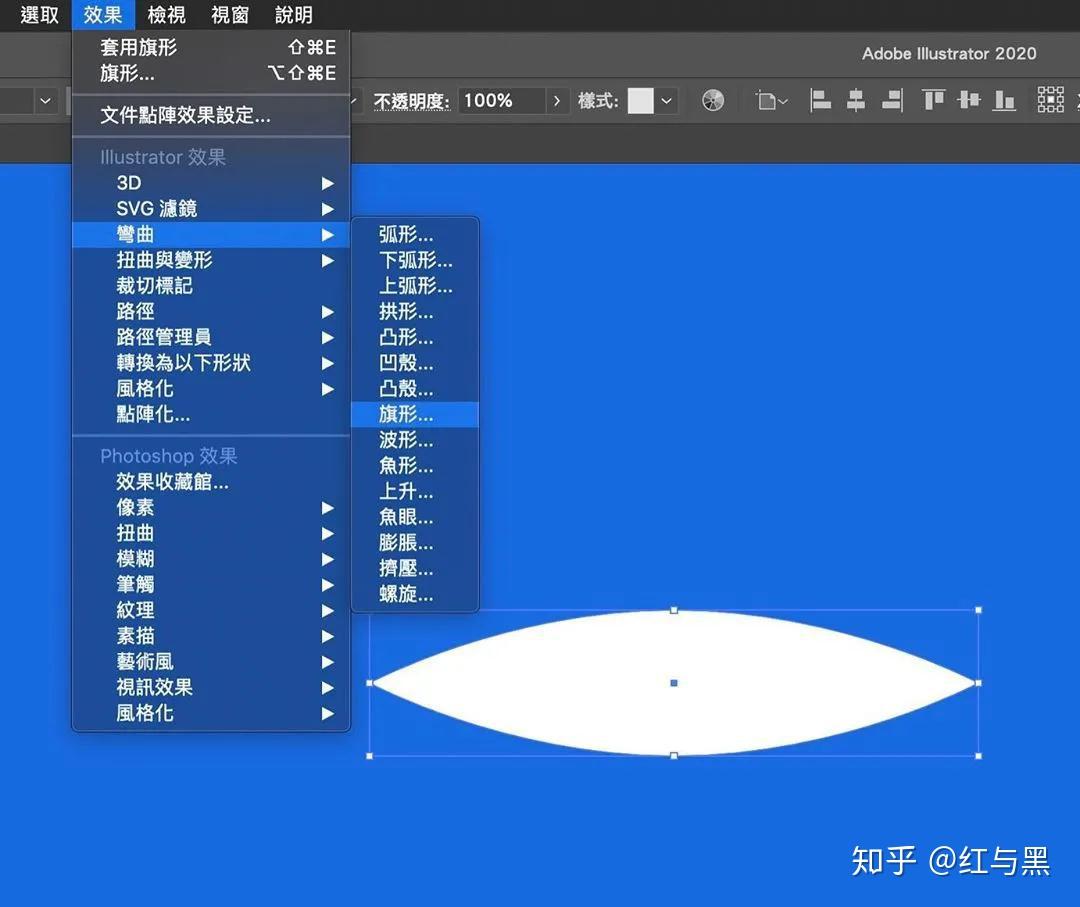Expand the 藝術風 submenu

tap(211, 662)
